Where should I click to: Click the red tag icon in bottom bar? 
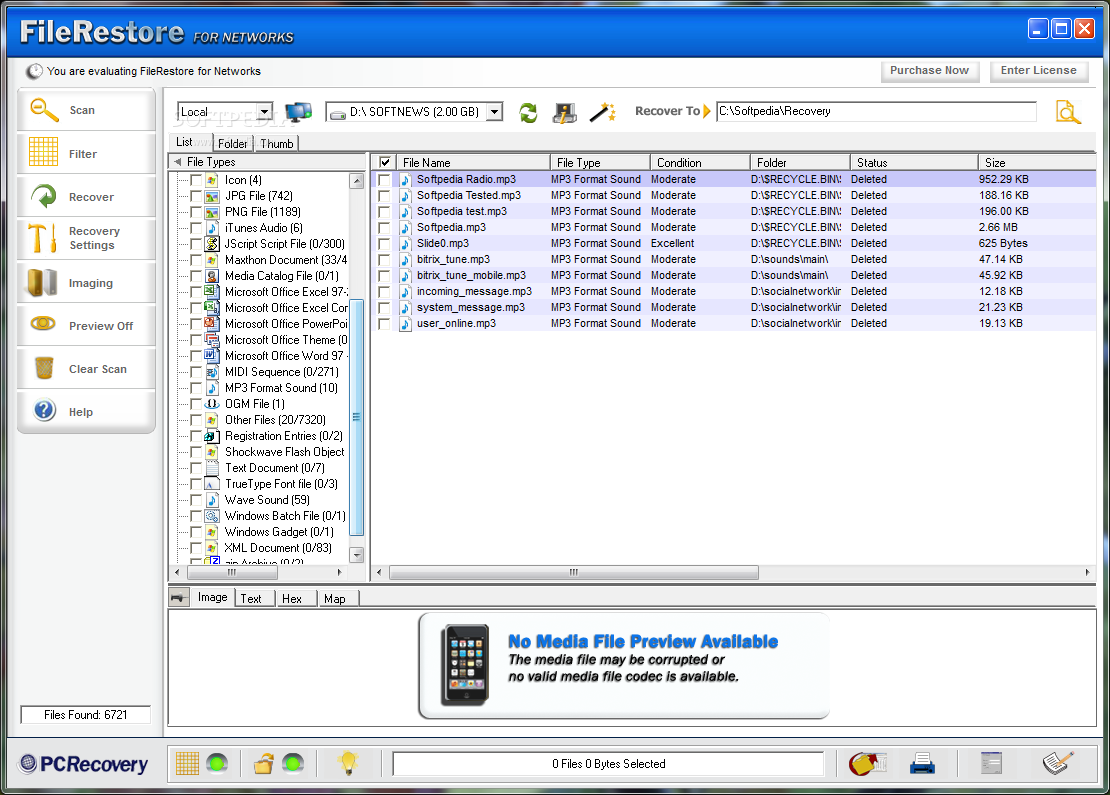(868, 763)
